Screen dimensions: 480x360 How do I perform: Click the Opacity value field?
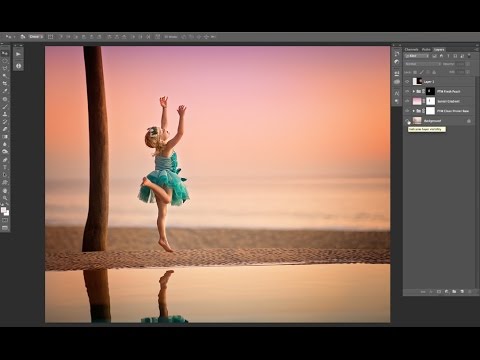460,64
